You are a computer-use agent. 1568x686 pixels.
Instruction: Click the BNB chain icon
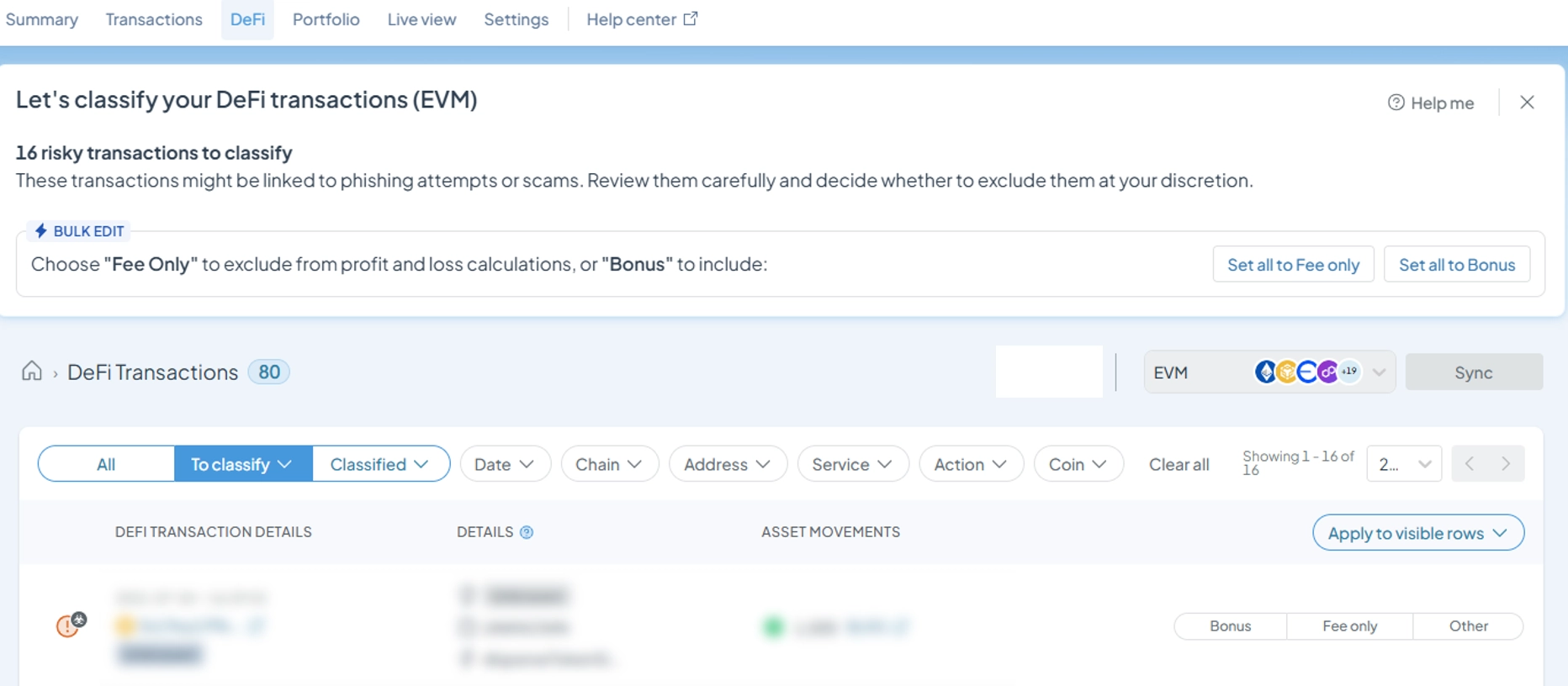(1286, 372)
